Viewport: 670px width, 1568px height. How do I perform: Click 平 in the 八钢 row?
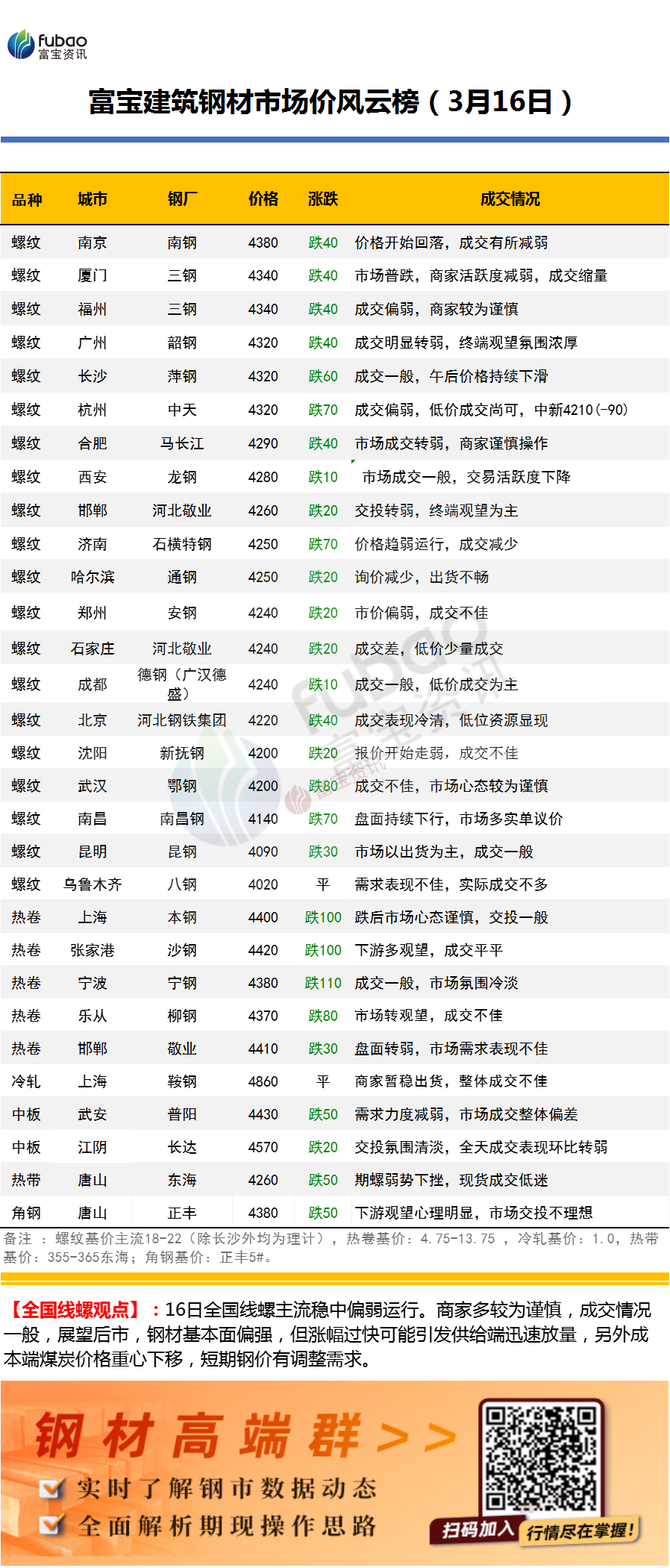(x=323, y=884)
